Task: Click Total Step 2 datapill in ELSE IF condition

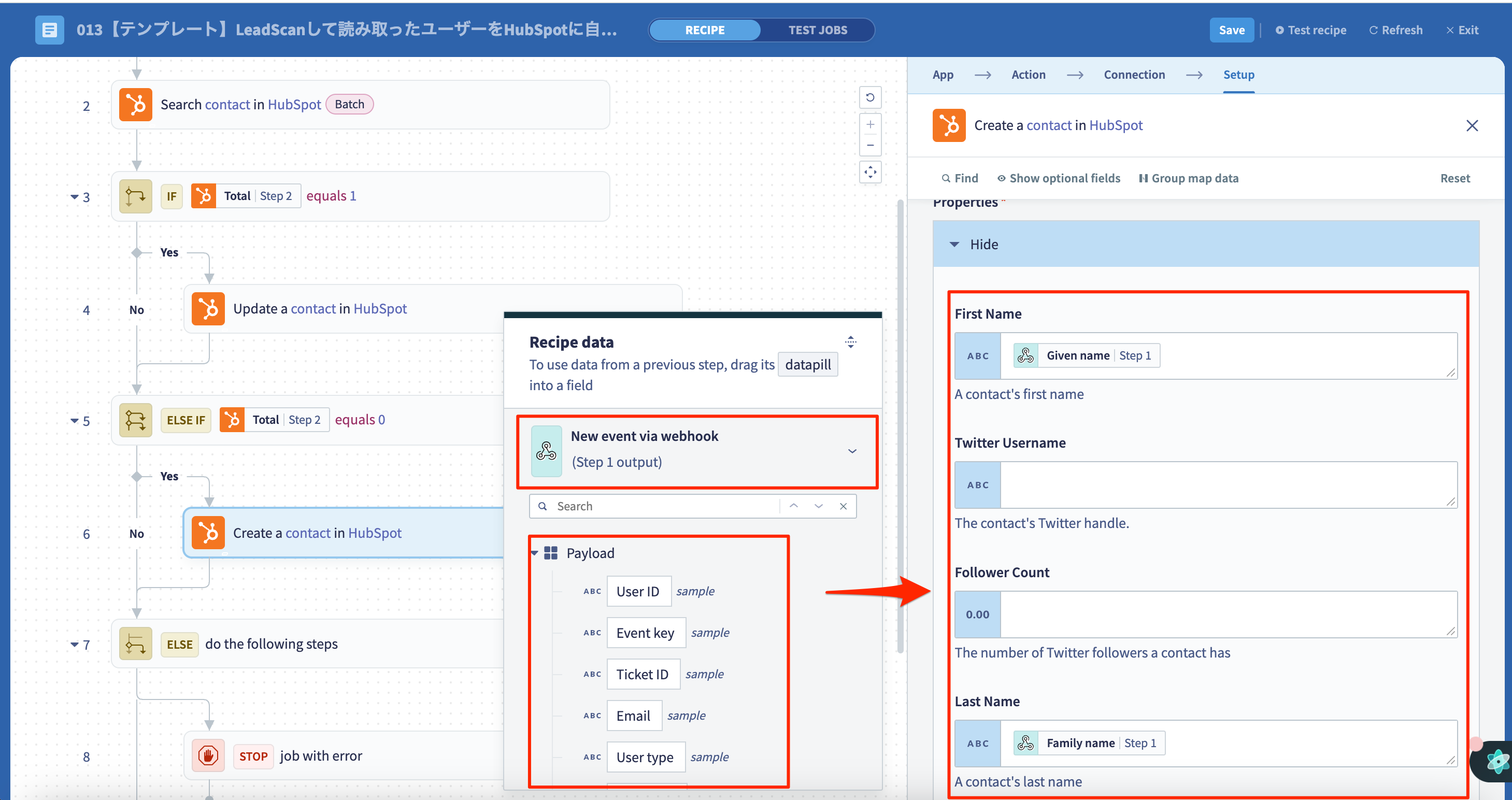Action: click(x=275, y=420)
